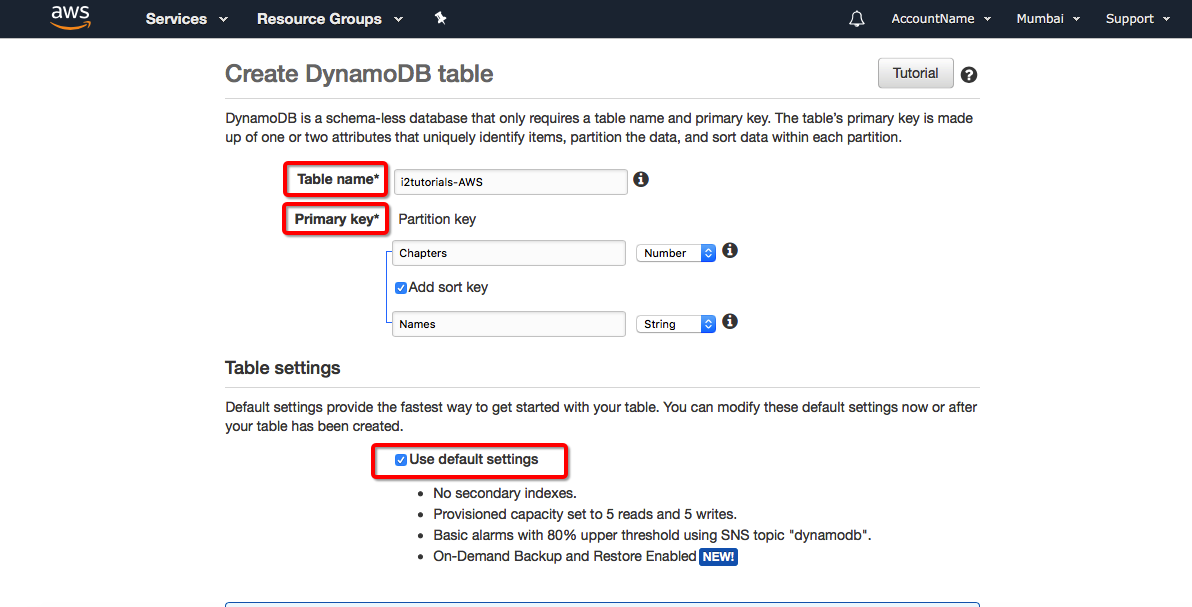Click the Table settings heading
1192x607 pixels.
pyautogui.click(x=283, y=368)
